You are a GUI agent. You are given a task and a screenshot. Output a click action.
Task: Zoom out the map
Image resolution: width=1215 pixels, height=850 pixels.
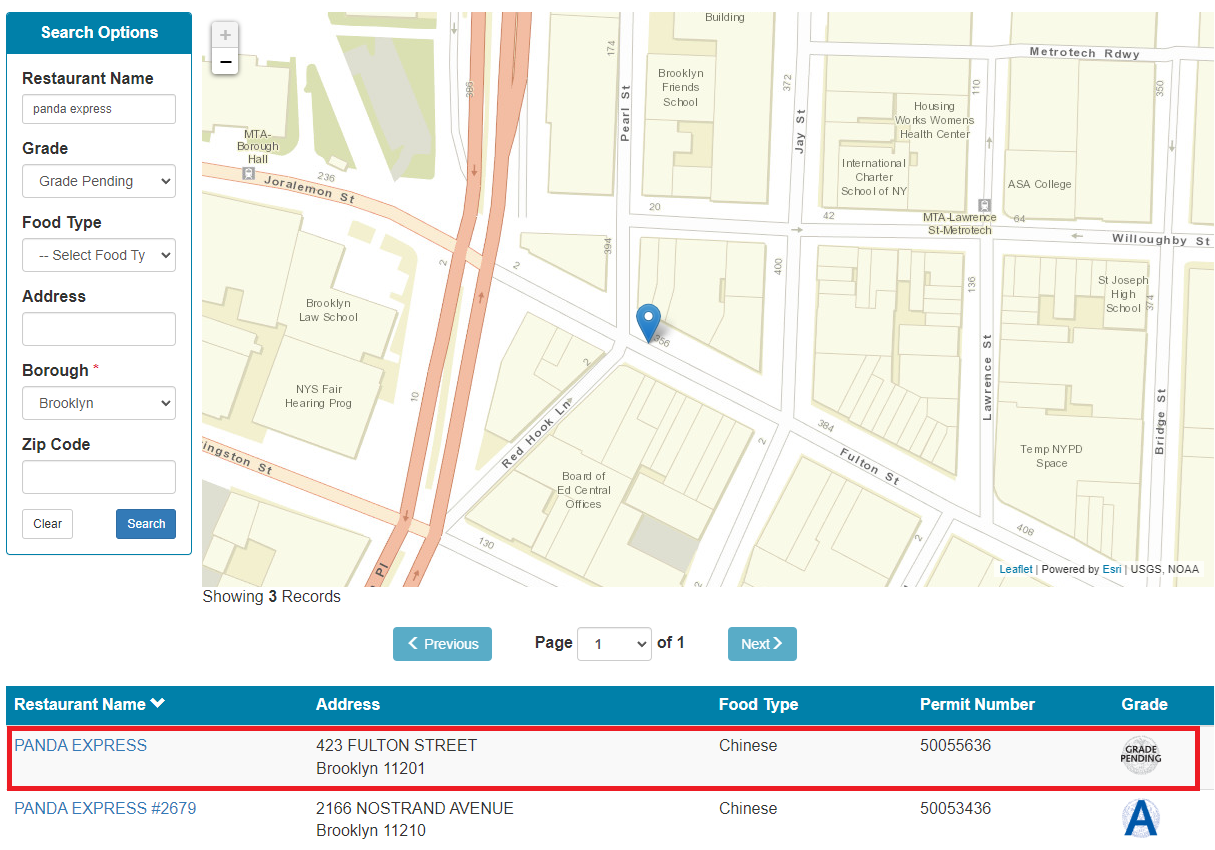pyautogui.click(x=225, y=62)
